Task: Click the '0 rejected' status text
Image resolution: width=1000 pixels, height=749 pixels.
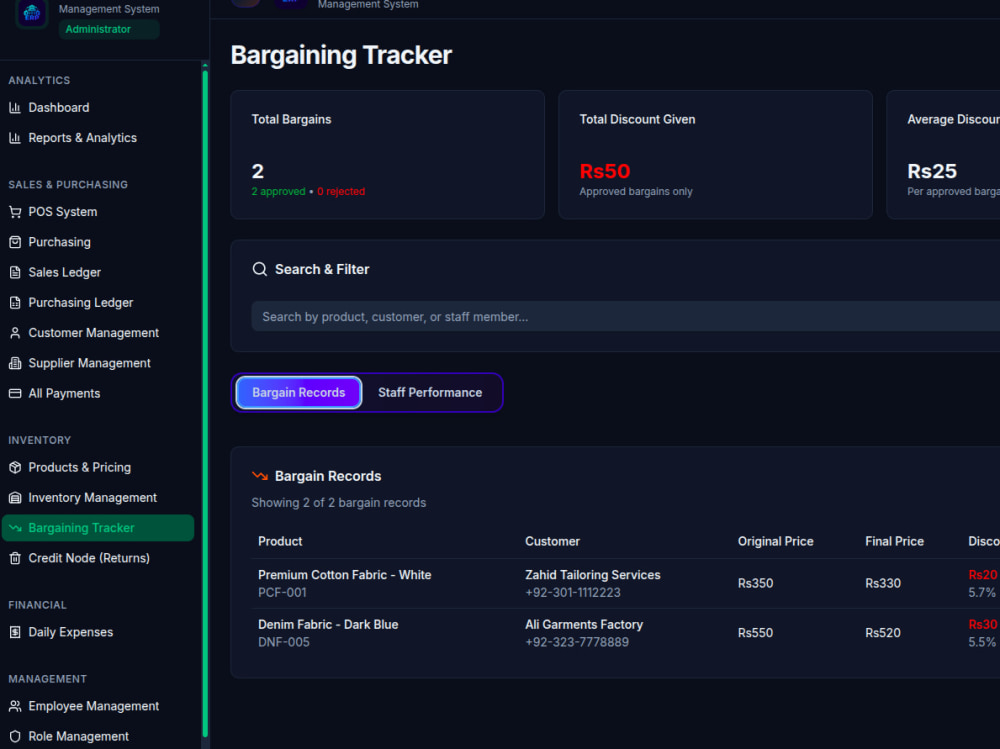Action: pos(341,191)
